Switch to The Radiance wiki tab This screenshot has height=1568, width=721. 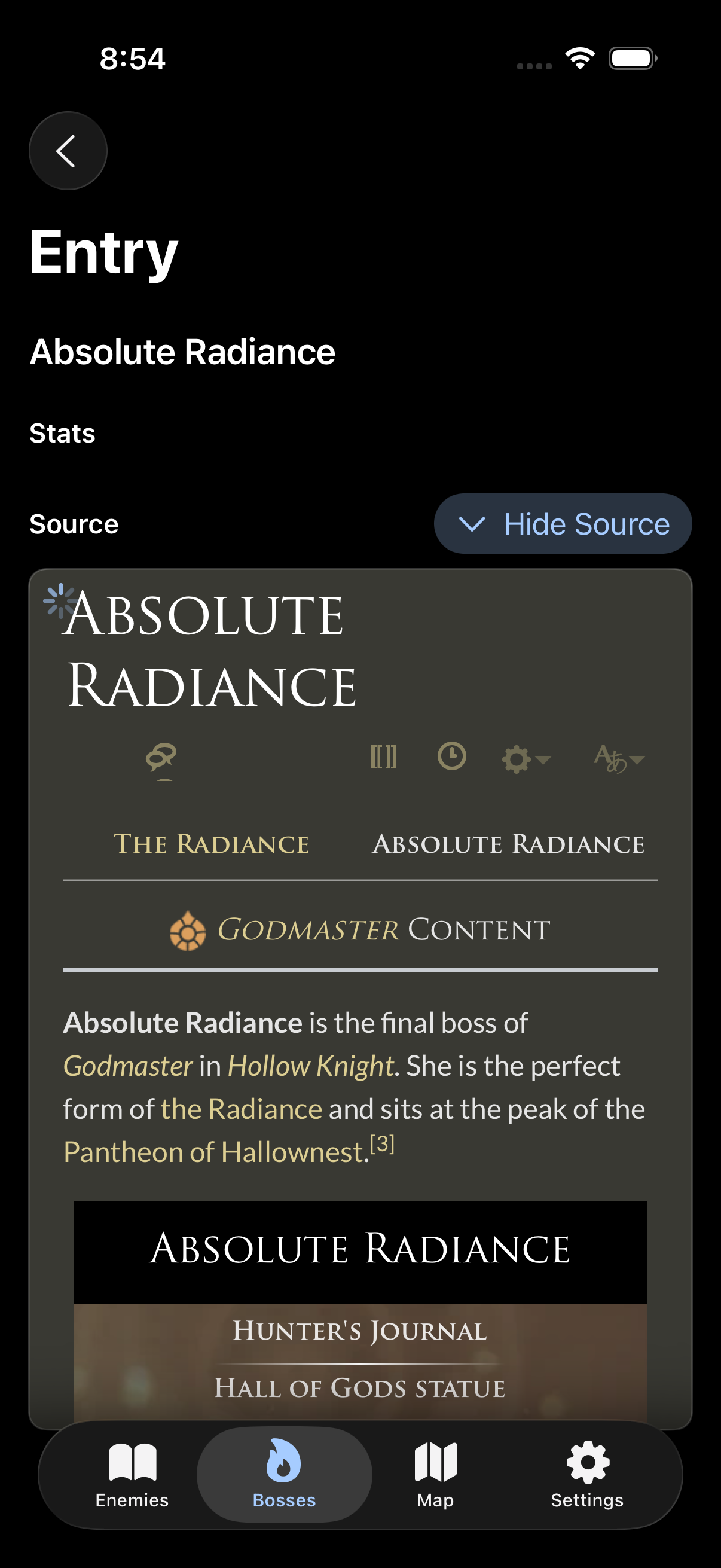[x=211, y=844]
